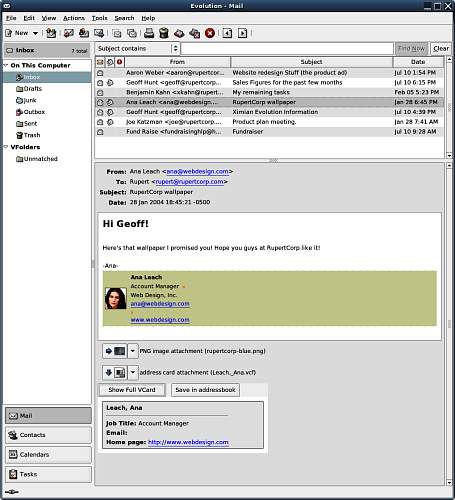Open the File menu
The image size is (455, 500).
click(x=11, y=18)
